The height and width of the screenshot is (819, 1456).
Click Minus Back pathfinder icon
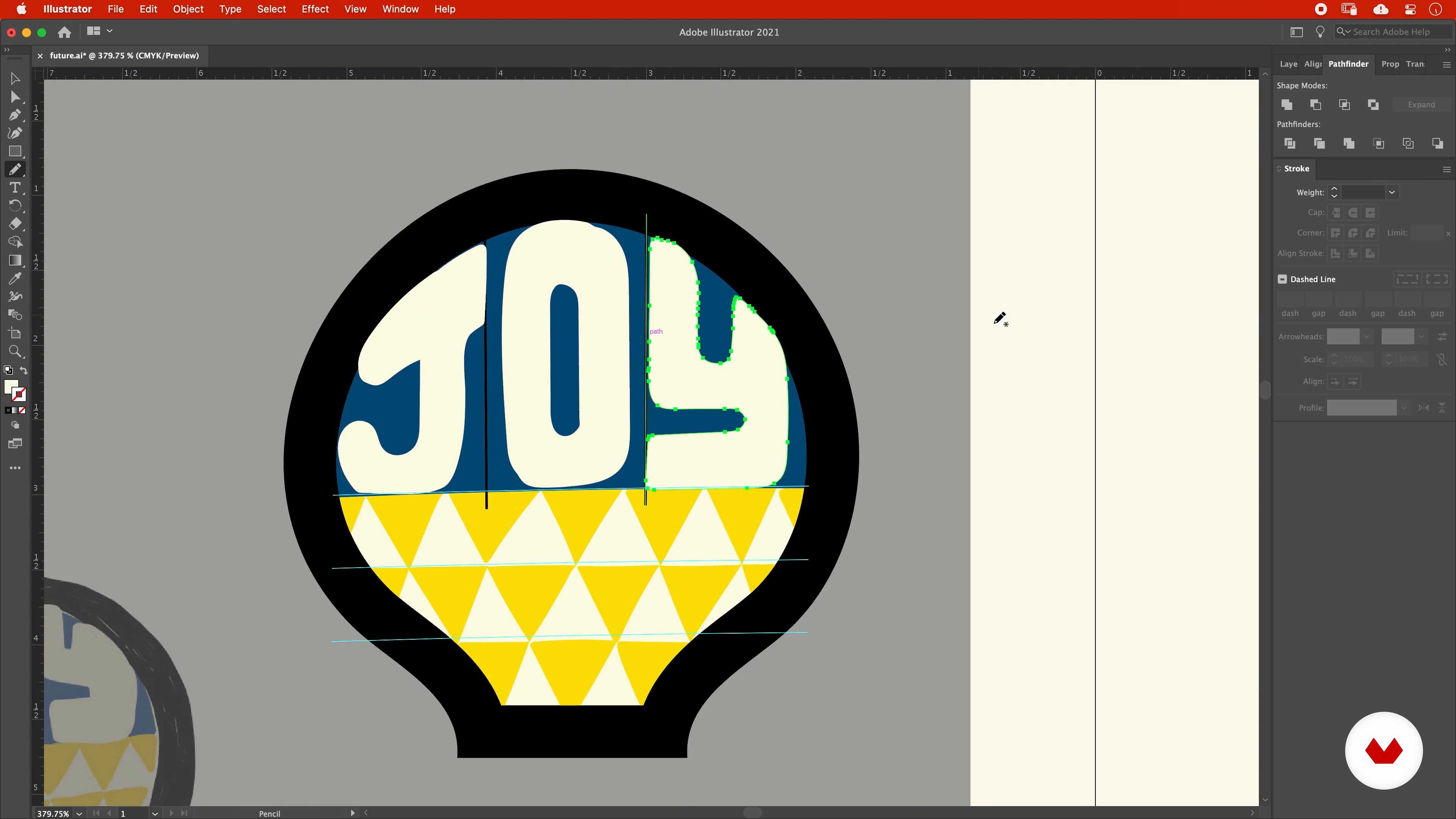(x=1437, y=144)
